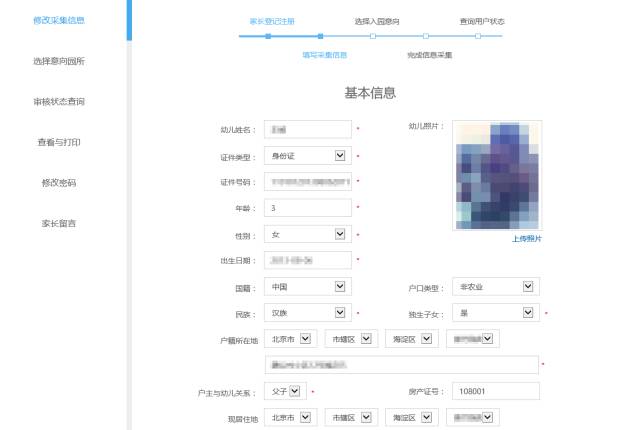Open 现居住地 海淀区 dropdown
The width and height of the screenshot is (640, 430).
tap(412, 417)
